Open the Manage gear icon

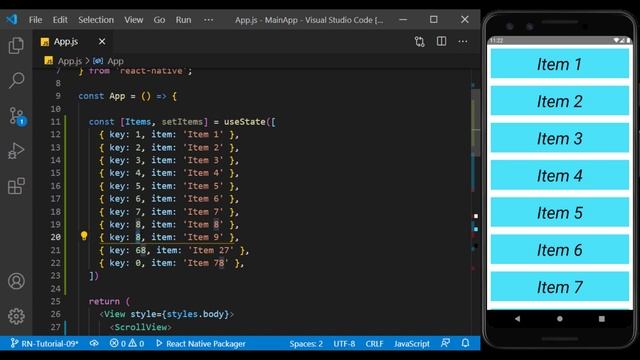tap(16, 316)
